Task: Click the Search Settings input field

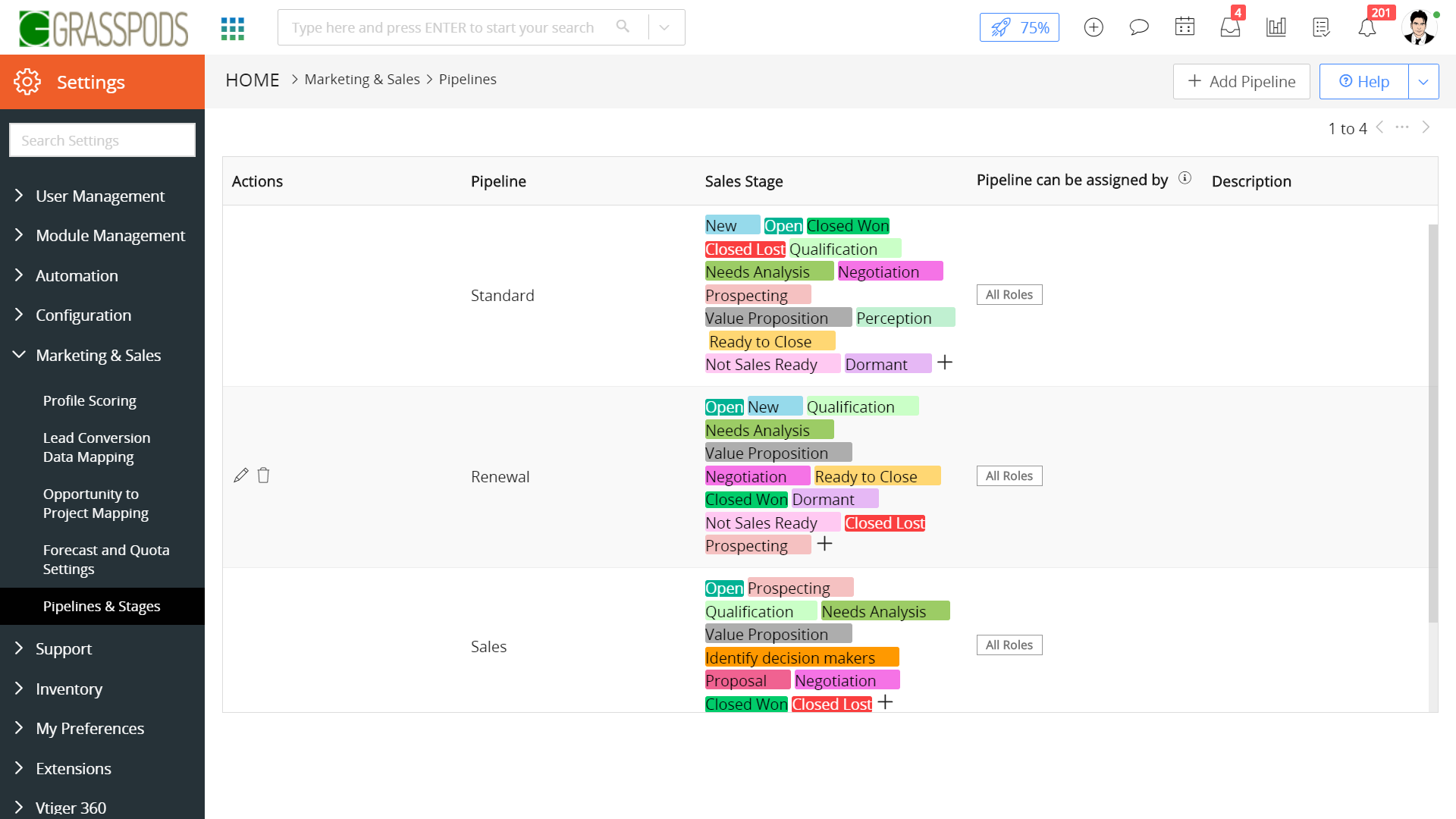Action: pos(102,140)
